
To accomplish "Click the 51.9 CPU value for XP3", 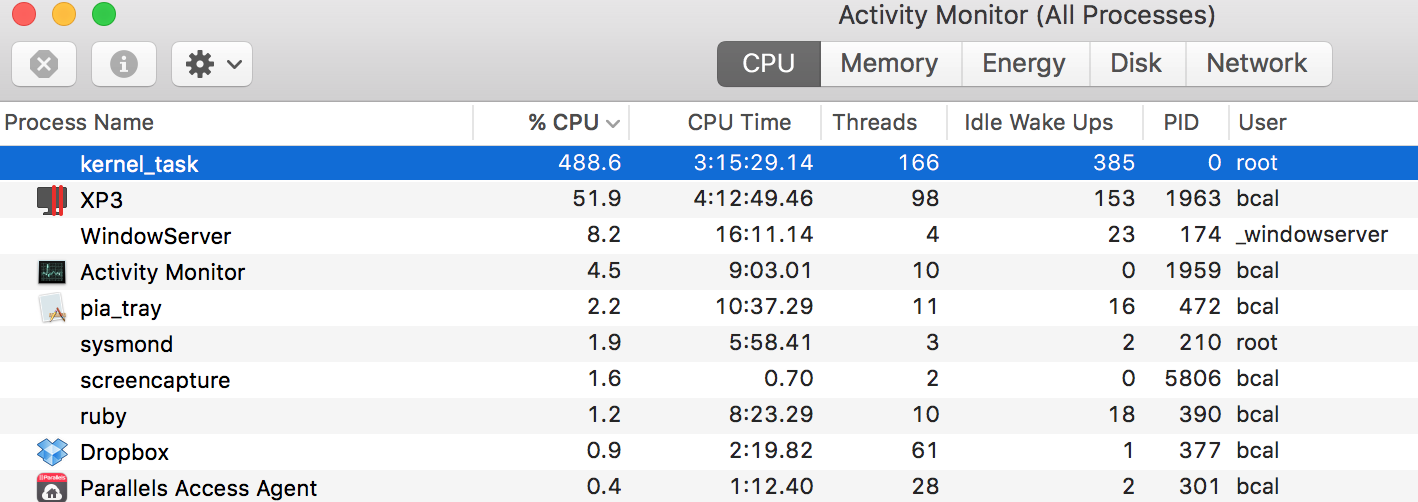I will point(597,199).
